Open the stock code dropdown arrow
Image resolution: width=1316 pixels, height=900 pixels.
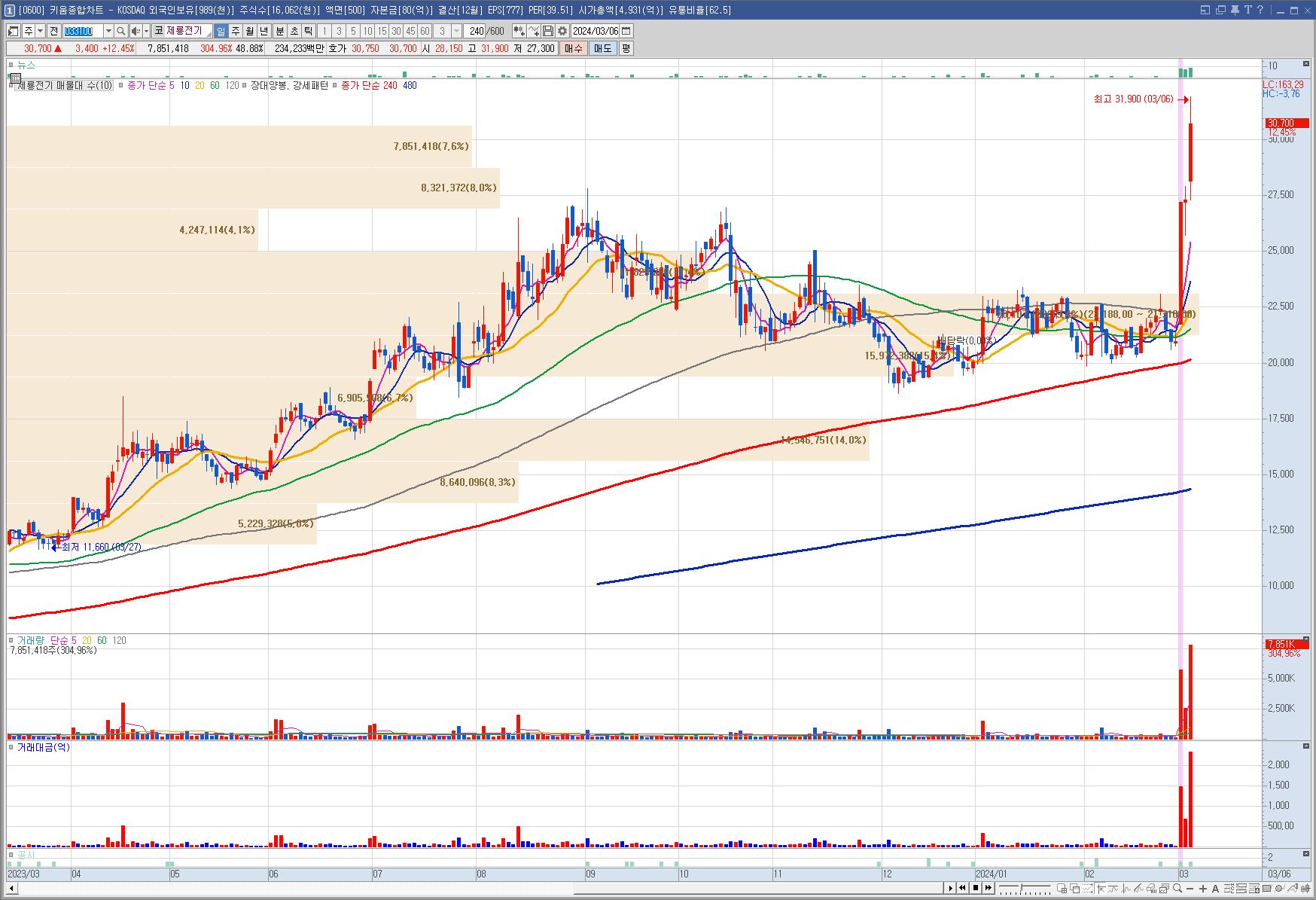(108, 31)
